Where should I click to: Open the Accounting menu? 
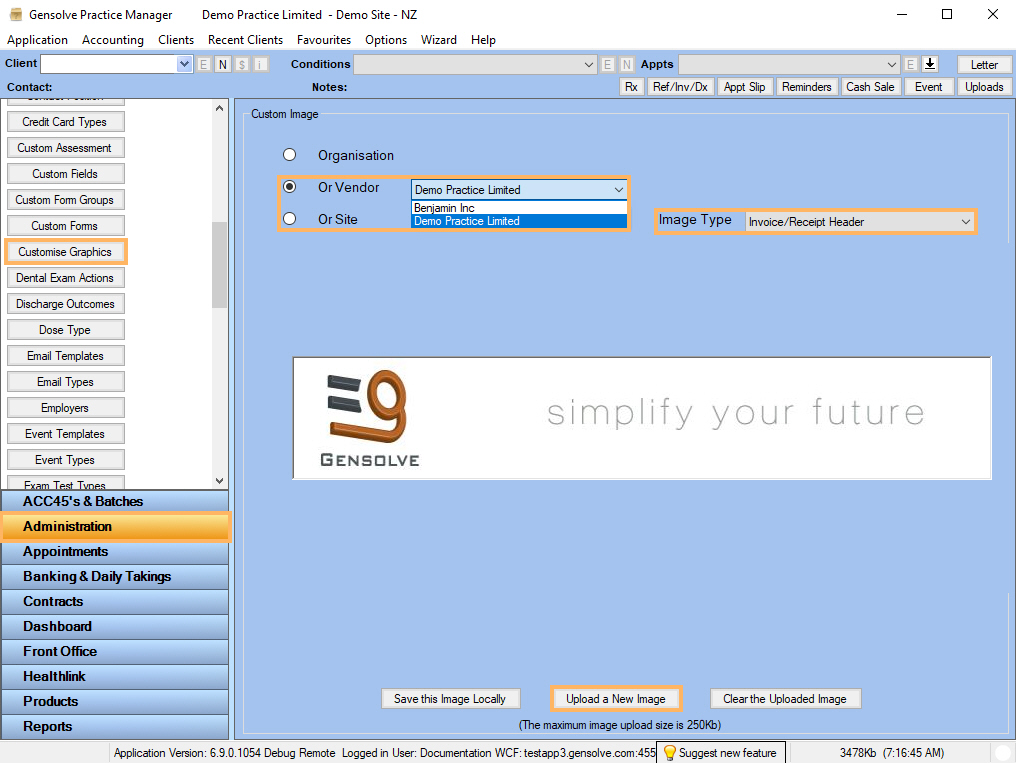click(113, 40)
